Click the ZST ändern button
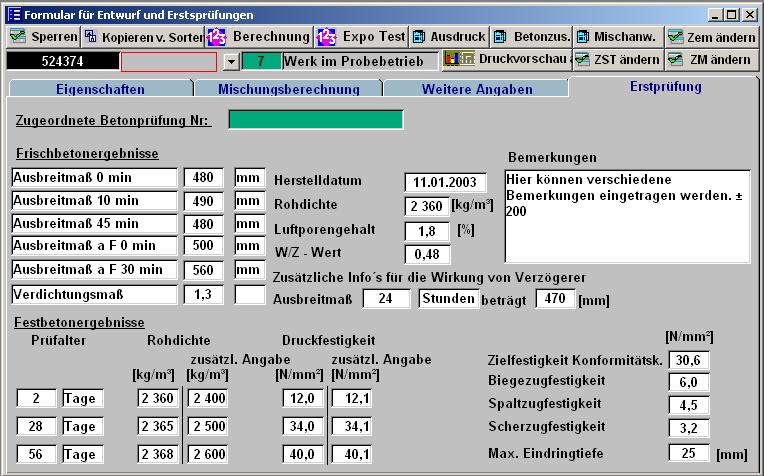Viewport: 764px width, 476px height. pos(618,60)
